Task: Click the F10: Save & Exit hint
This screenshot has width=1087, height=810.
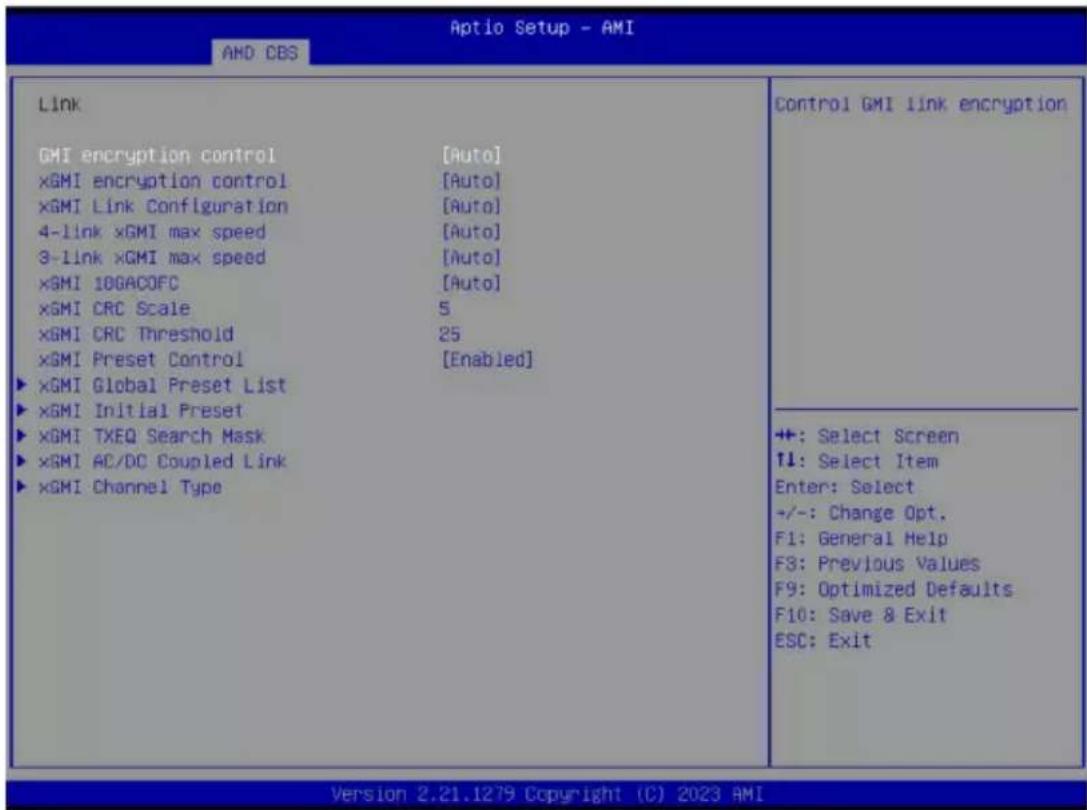Action: point(860,615)
